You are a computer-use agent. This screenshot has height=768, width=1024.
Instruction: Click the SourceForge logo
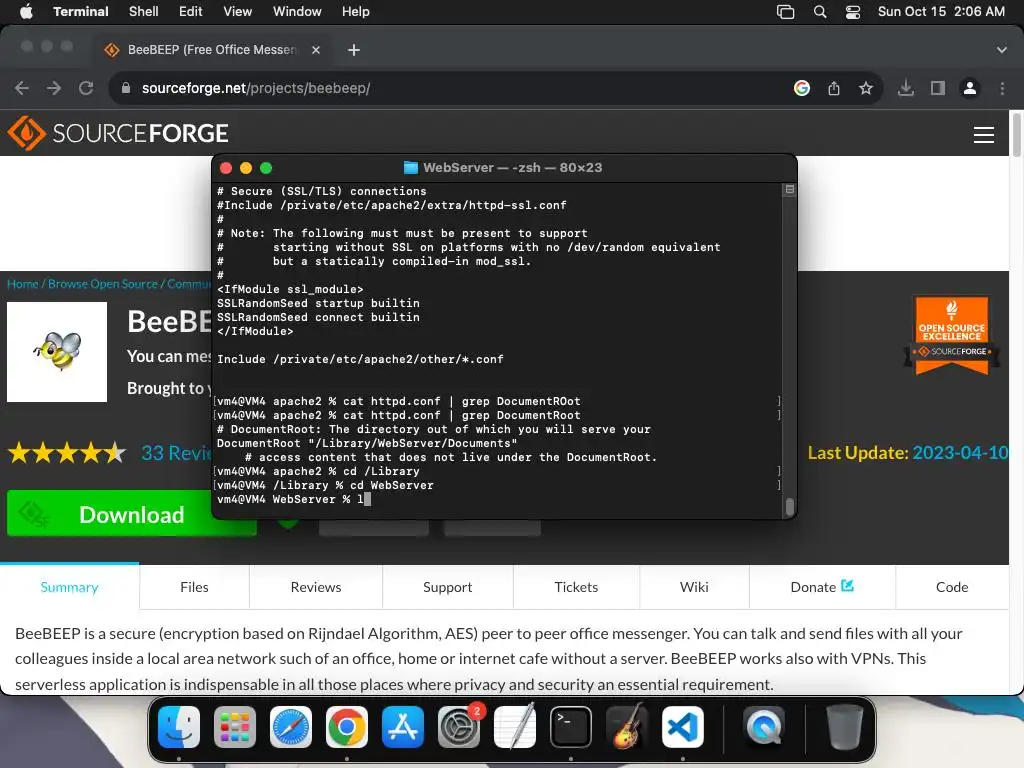(118, 133)
